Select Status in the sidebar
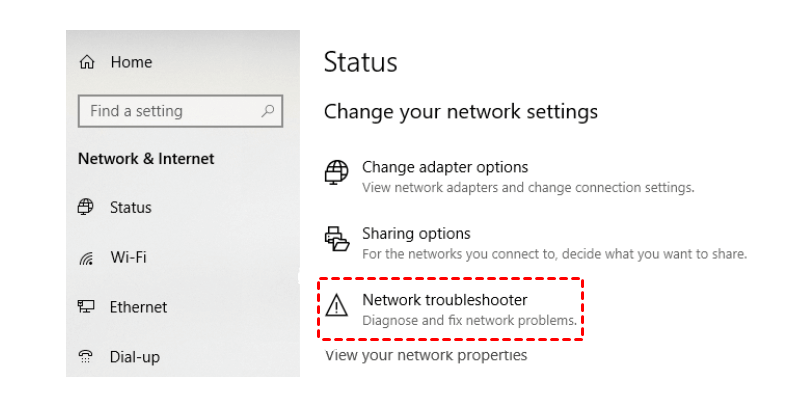Viewport: 800px width, 400px height. click(131, 208)
